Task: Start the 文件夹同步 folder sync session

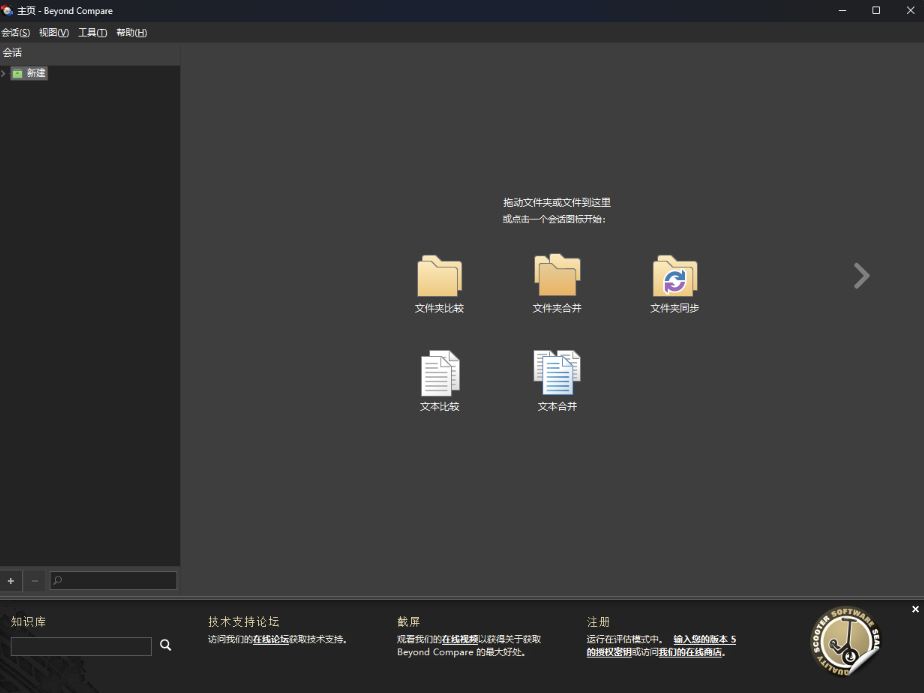Action: coord(675,284)
